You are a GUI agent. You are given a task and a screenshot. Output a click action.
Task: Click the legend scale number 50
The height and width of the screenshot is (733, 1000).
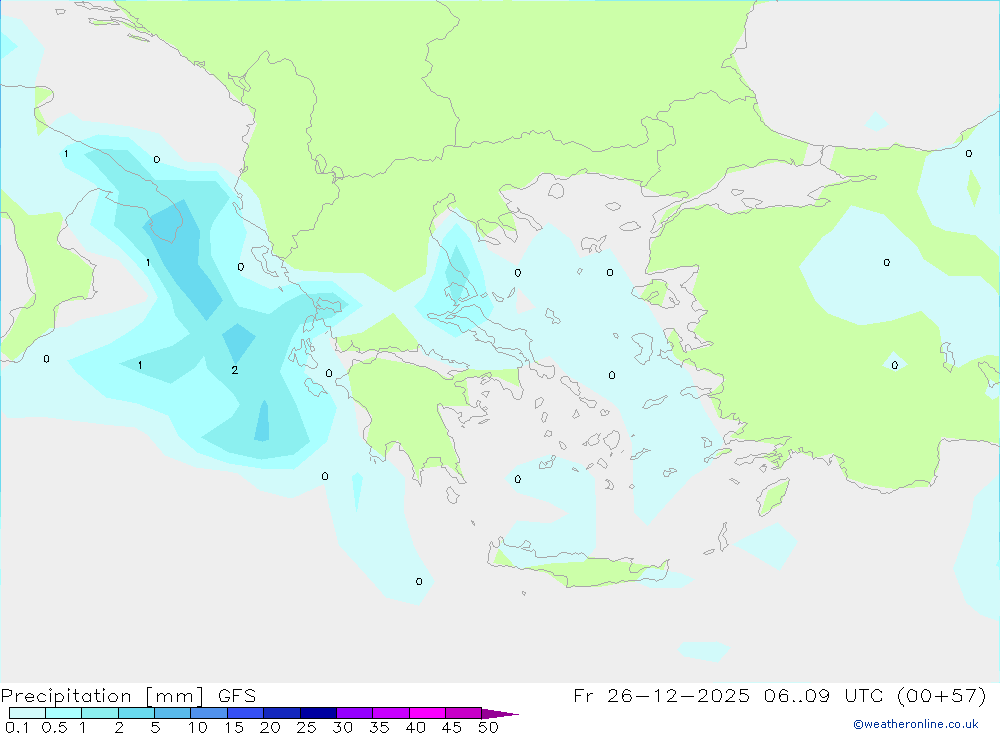point(488,727)
